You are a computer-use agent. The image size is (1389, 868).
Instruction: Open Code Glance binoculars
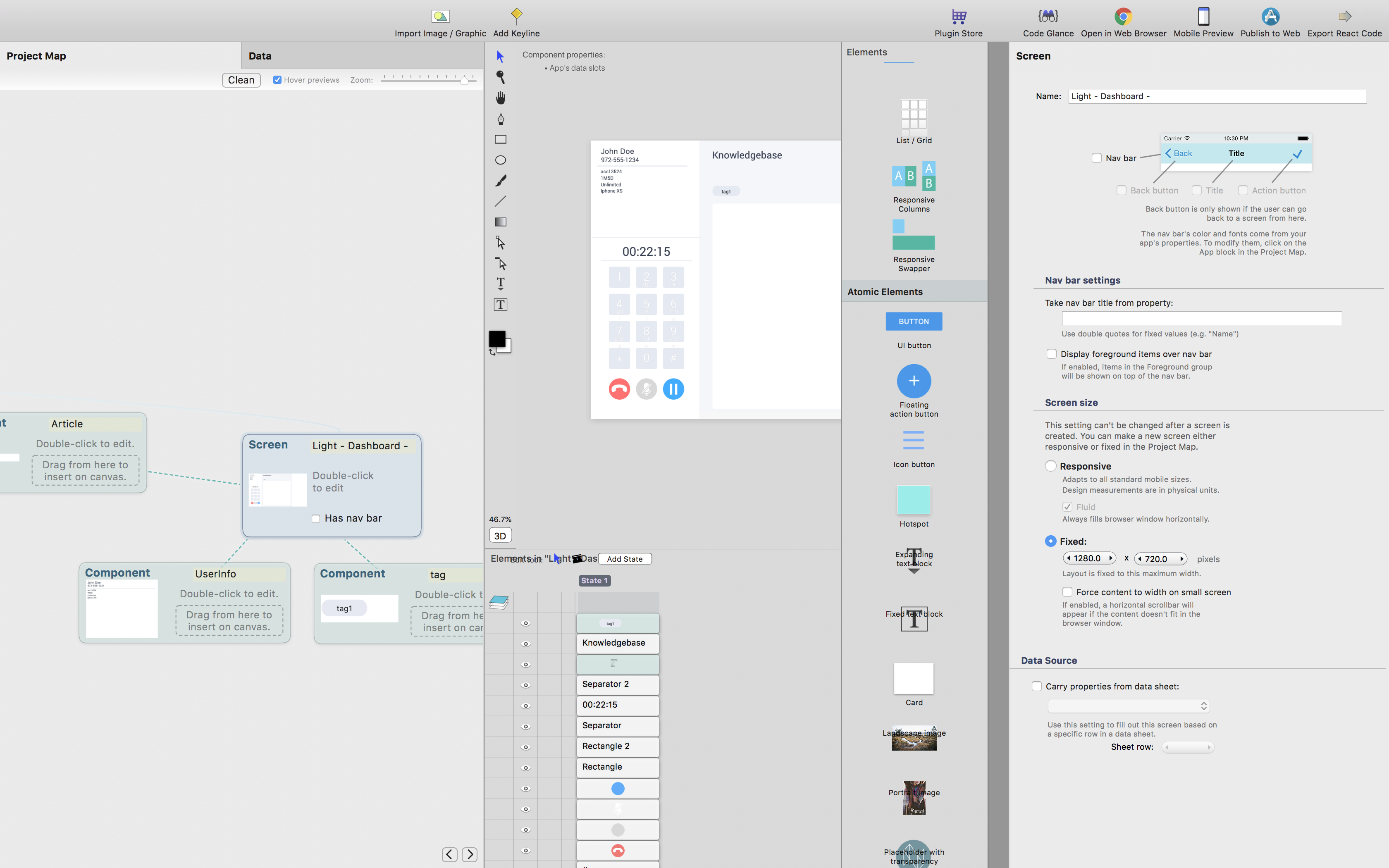pyautogui.click(x=1048, y=17)
